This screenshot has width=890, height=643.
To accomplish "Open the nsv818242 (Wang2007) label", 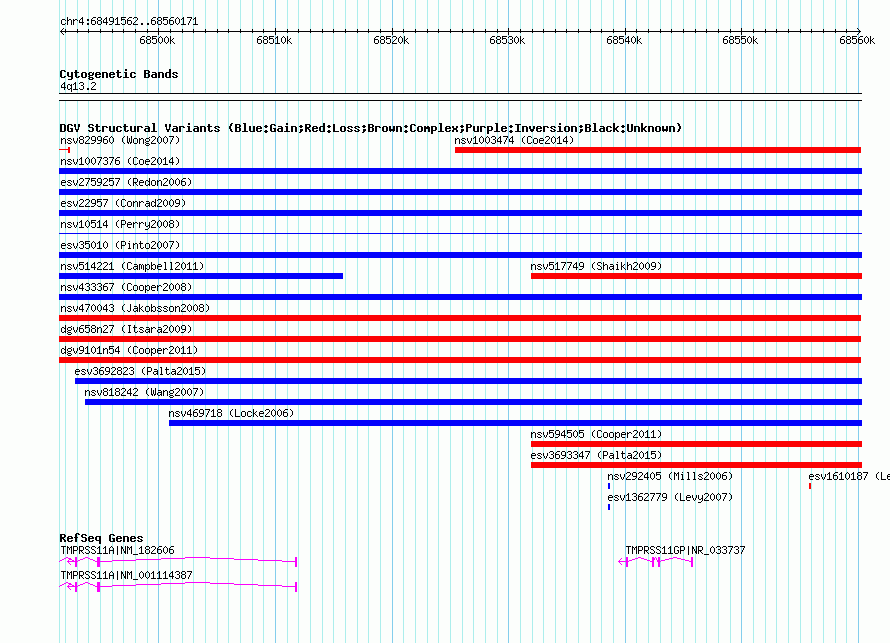I will (144, 392).
